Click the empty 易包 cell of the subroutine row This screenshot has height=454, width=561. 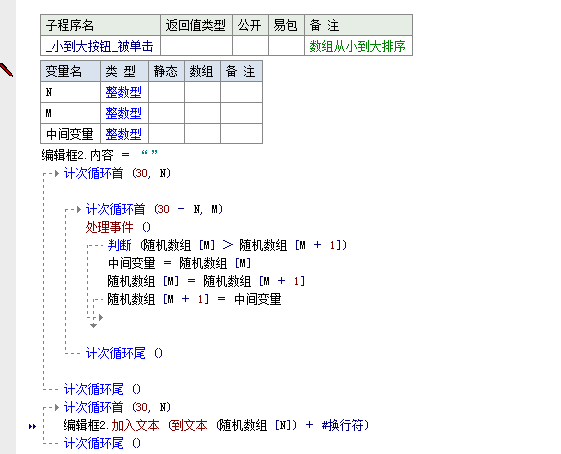(x=286, y=46)
